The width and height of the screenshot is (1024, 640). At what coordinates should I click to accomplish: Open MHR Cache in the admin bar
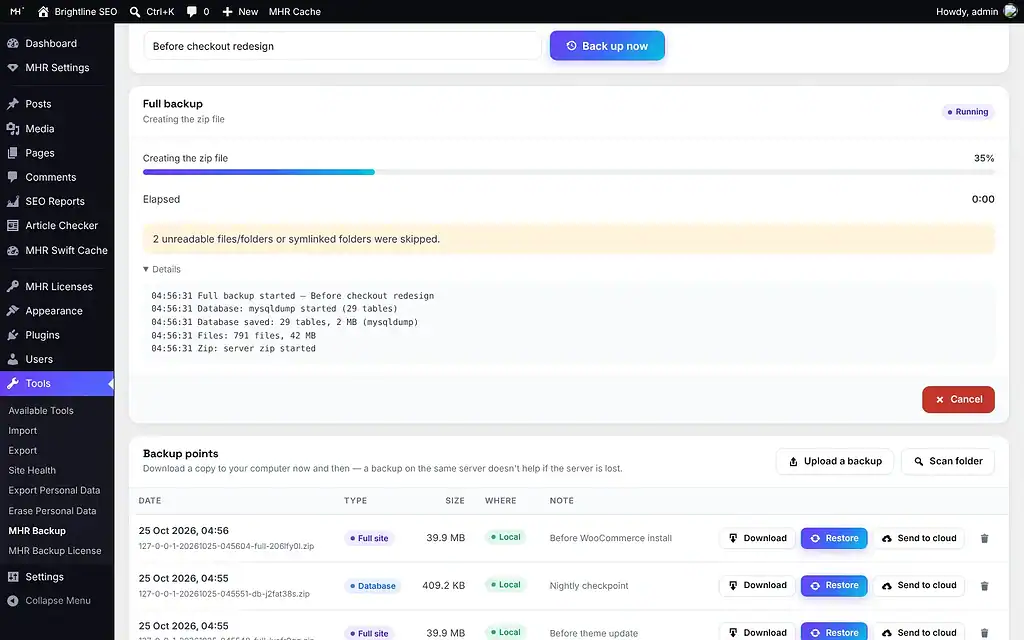tap(295, 12)
